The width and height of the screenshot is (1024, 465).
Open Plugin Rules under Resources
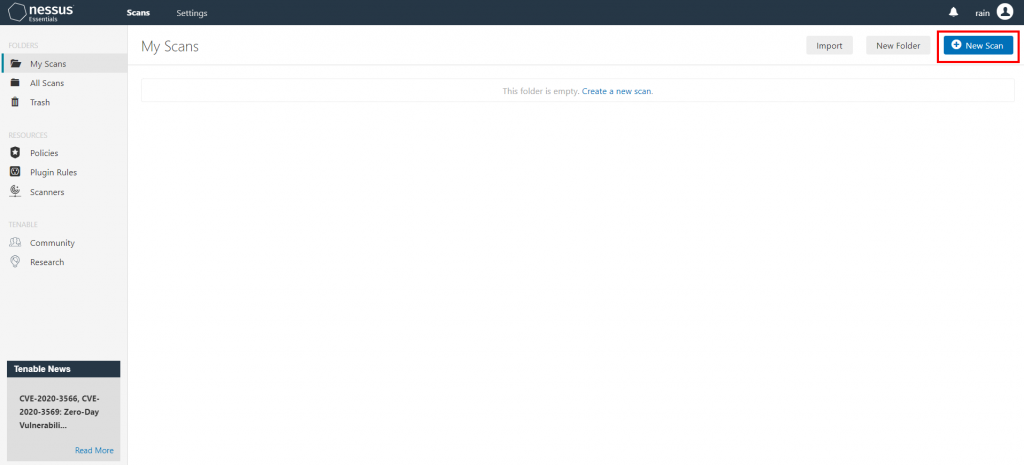click(54, 172)
